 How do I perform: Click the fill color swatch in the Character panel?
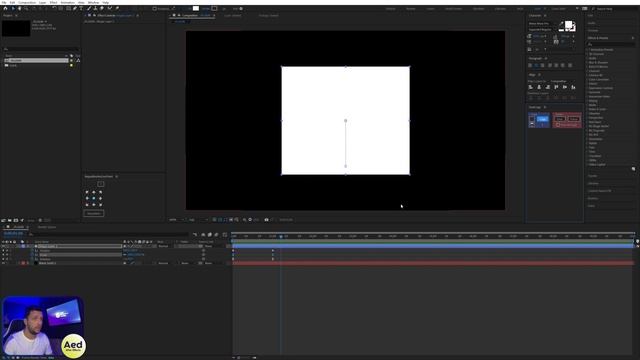568,25
